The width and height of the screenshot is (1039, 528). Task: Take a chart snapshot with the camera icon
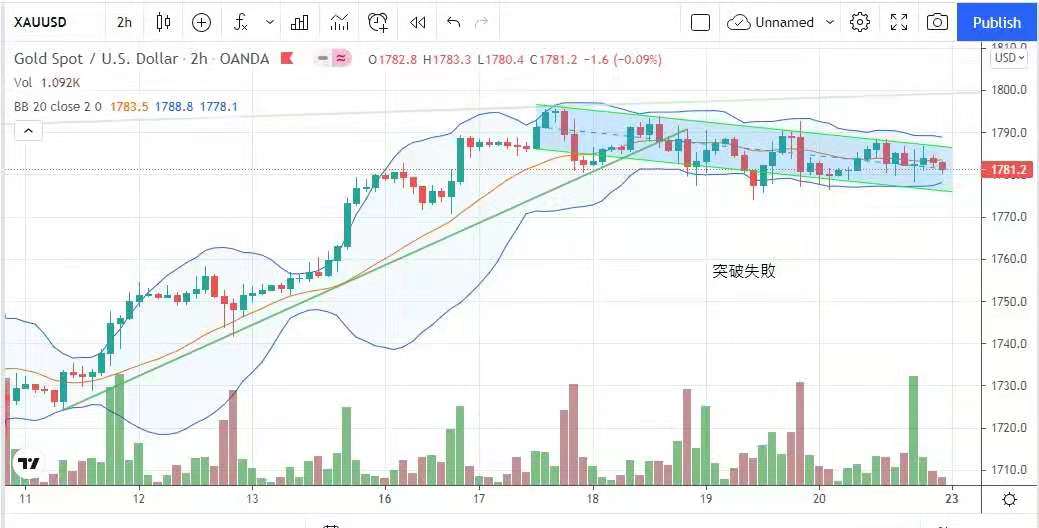pos(937,22)
